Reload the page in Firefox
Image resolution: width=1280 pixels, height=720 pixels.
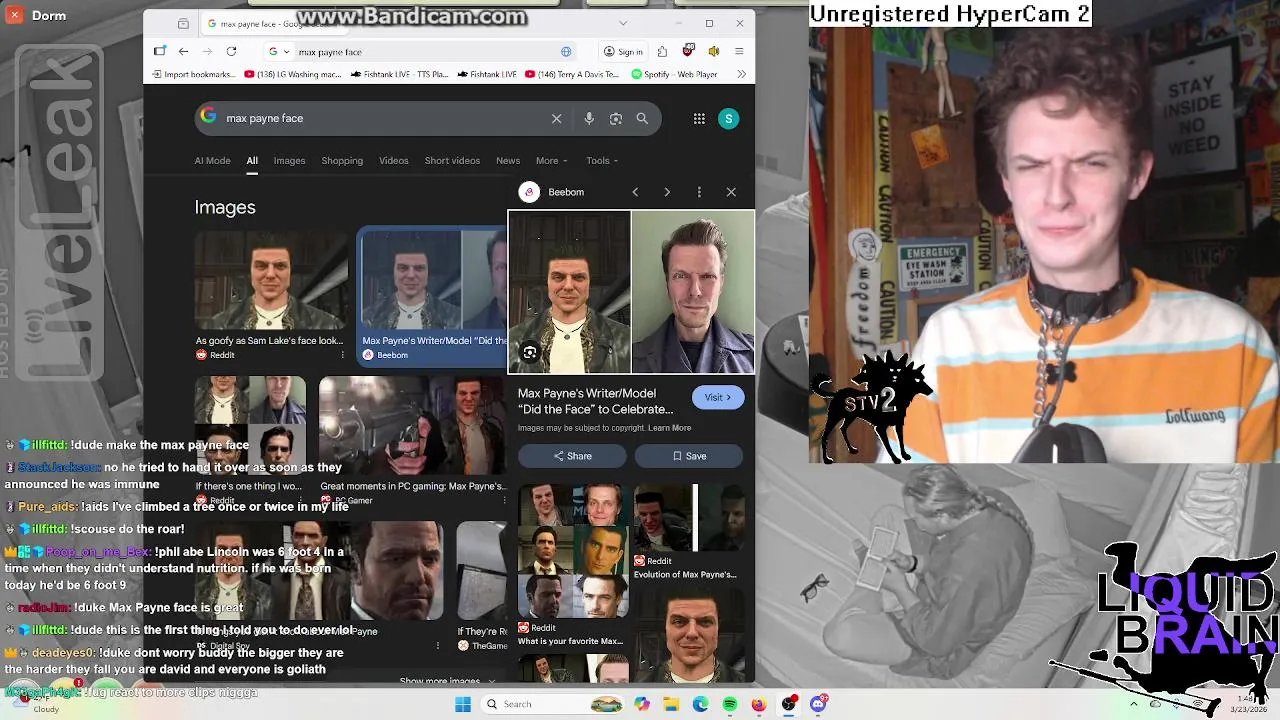pyautogui.click(x=231, y=51)
